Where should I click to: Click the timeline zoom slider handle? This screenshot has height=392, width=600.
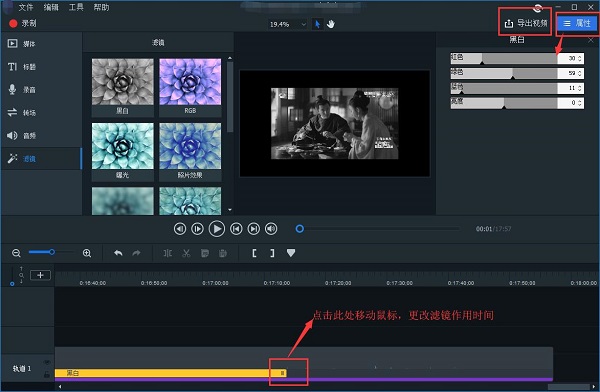52,252
